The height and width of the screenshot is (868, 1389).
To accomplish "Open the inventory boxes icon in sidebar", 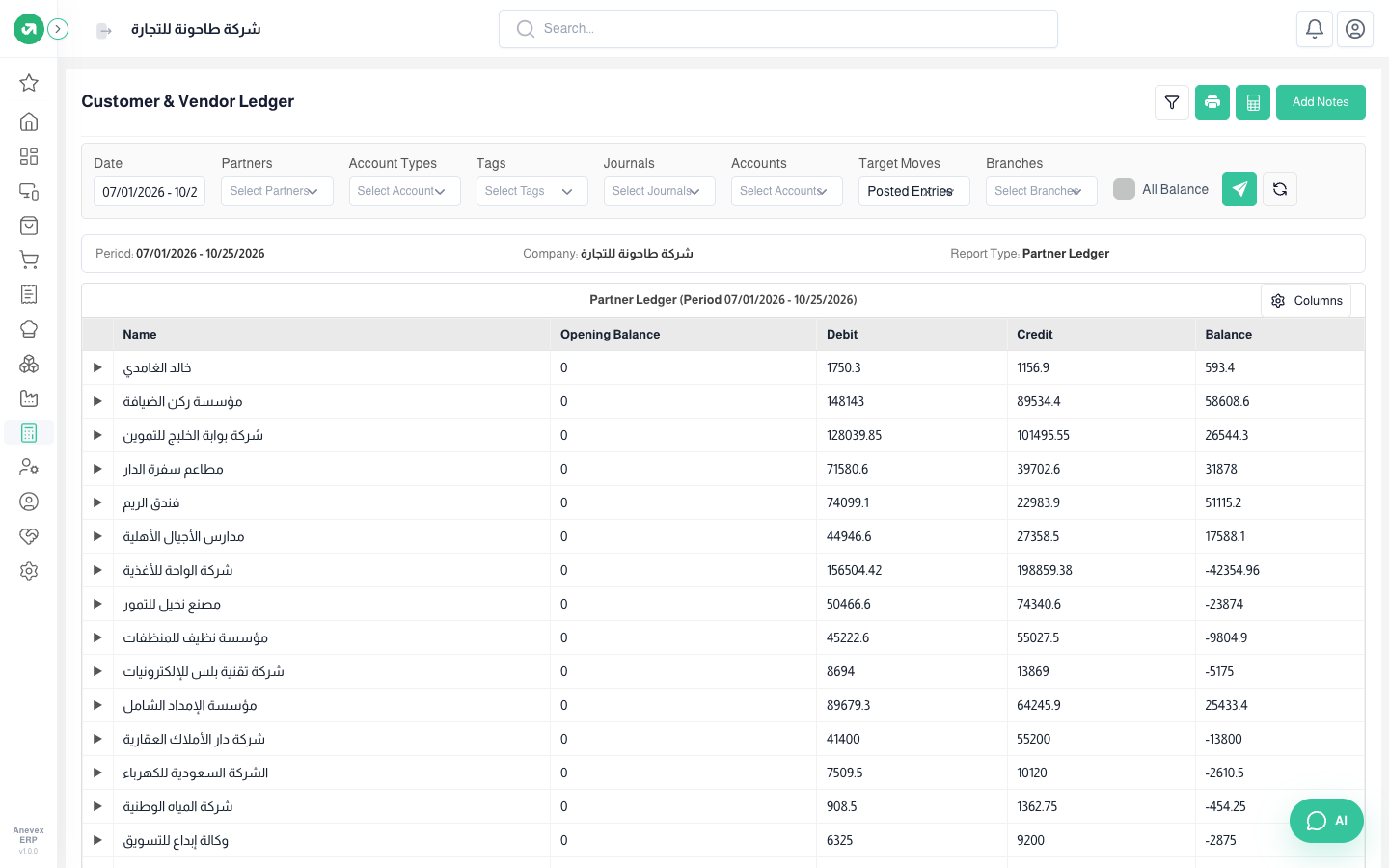I will pyautogui.click(x=29, y=364).
